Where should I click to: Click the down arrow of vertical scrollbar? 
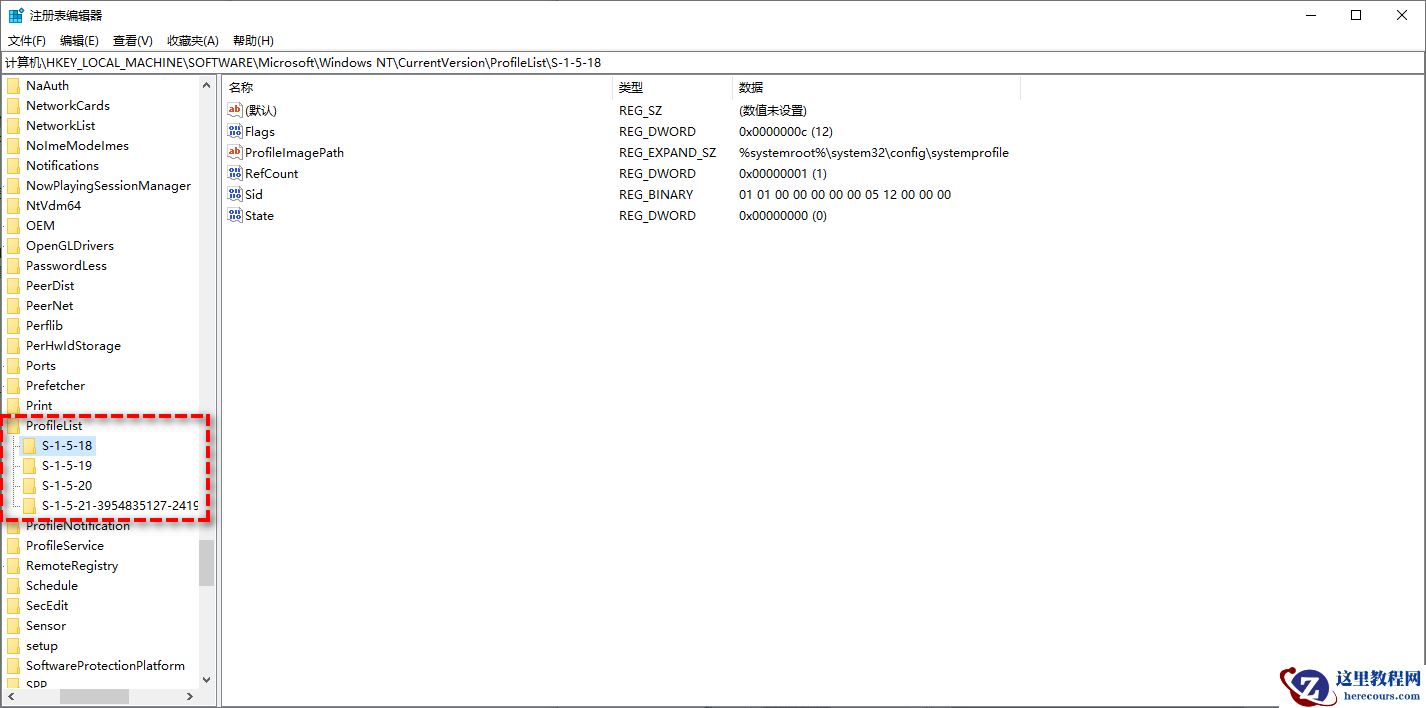206,679
